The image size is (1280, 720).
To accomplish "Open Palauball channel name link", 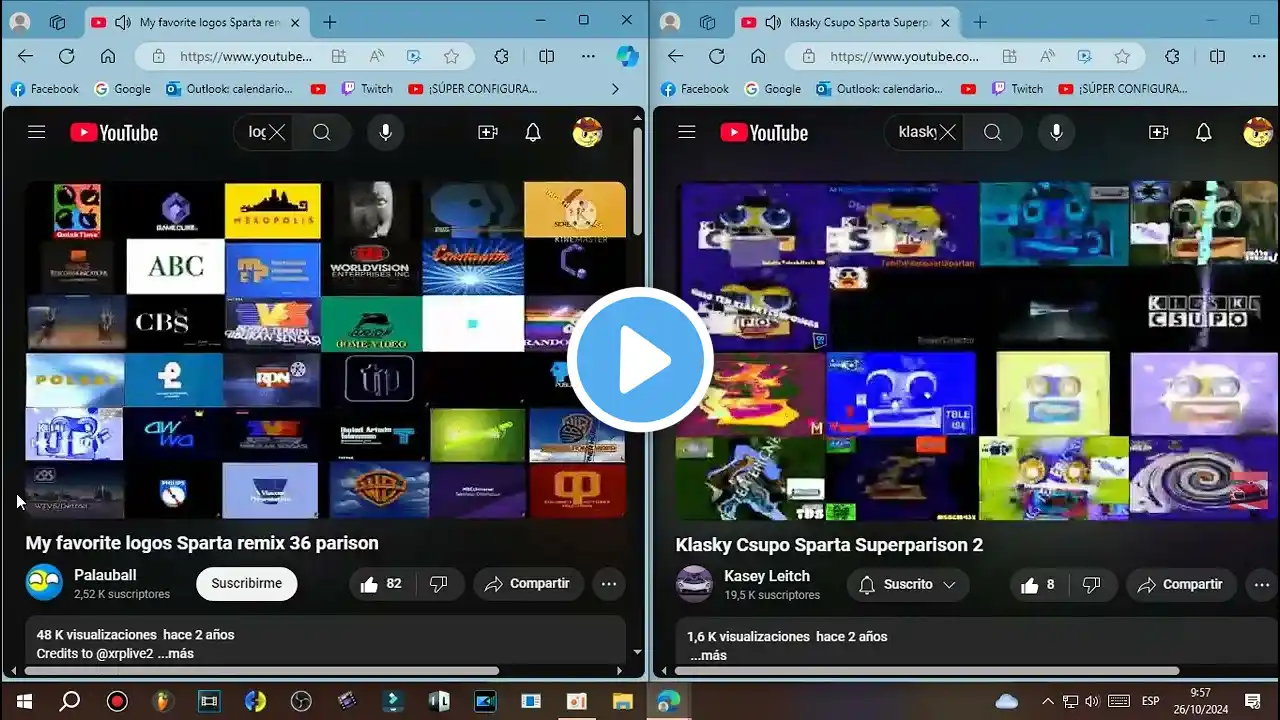I will pos(105,575).
